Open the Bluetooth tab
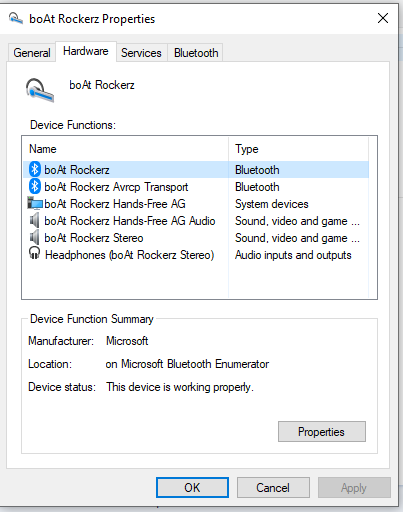Screen dimensions: 403x512 click(x=196, y=53)
